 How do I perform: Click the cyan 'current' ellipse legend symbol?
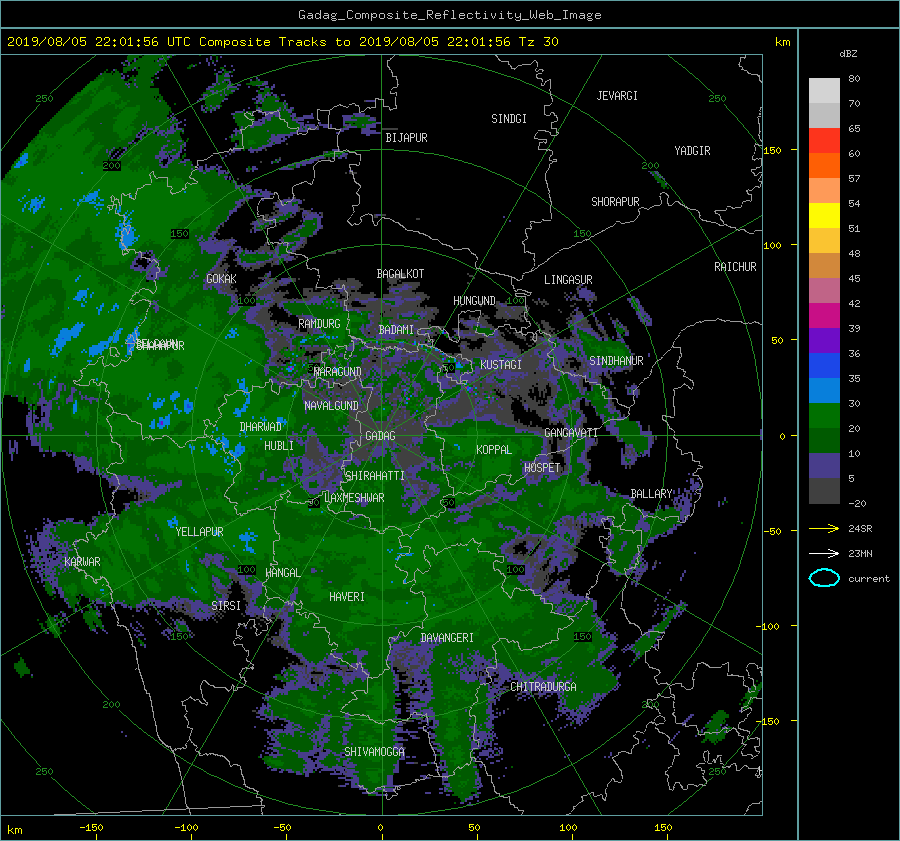(824, 578)
